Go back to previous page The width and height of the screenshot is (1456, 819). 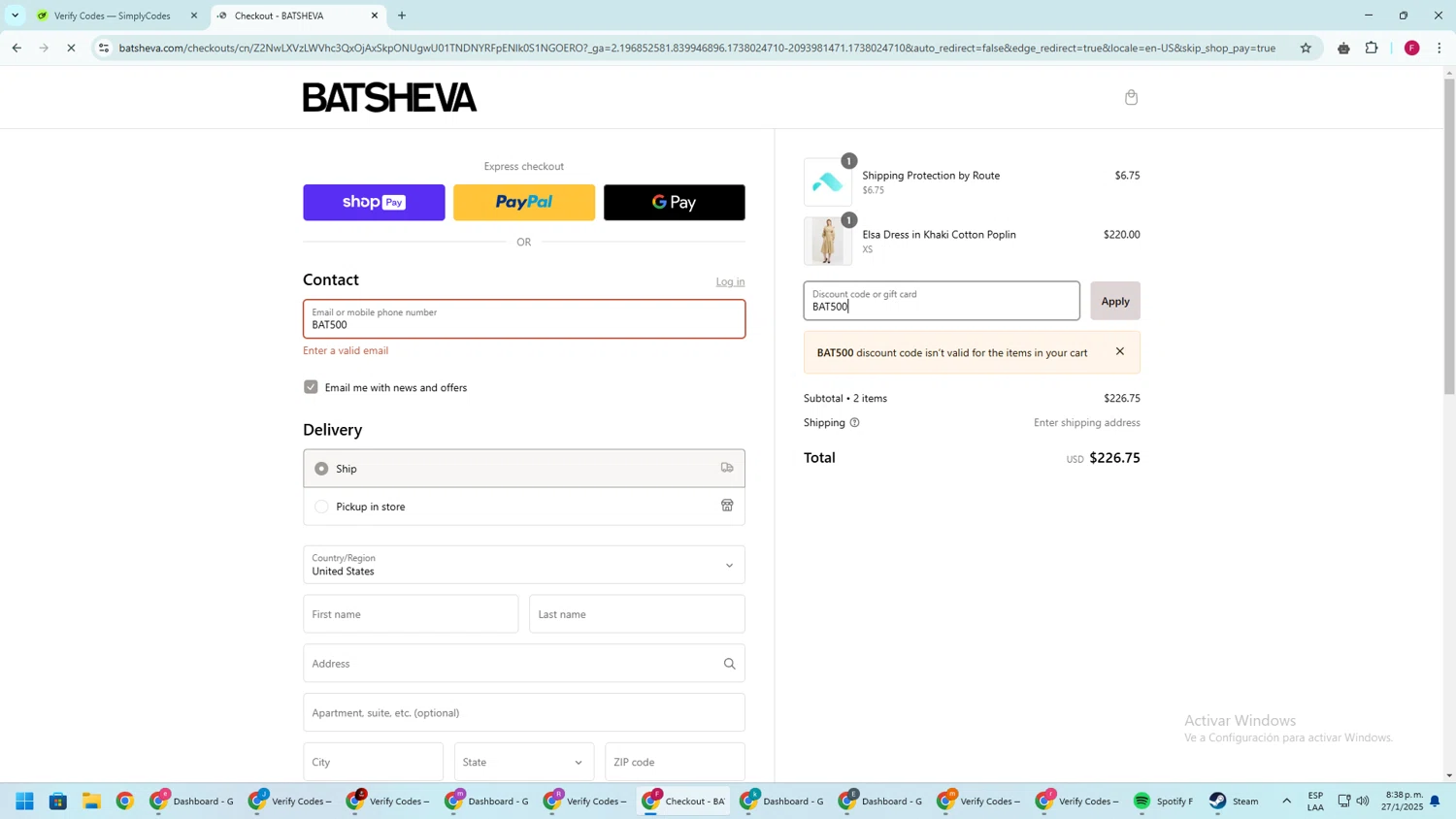tap(17, 48)
